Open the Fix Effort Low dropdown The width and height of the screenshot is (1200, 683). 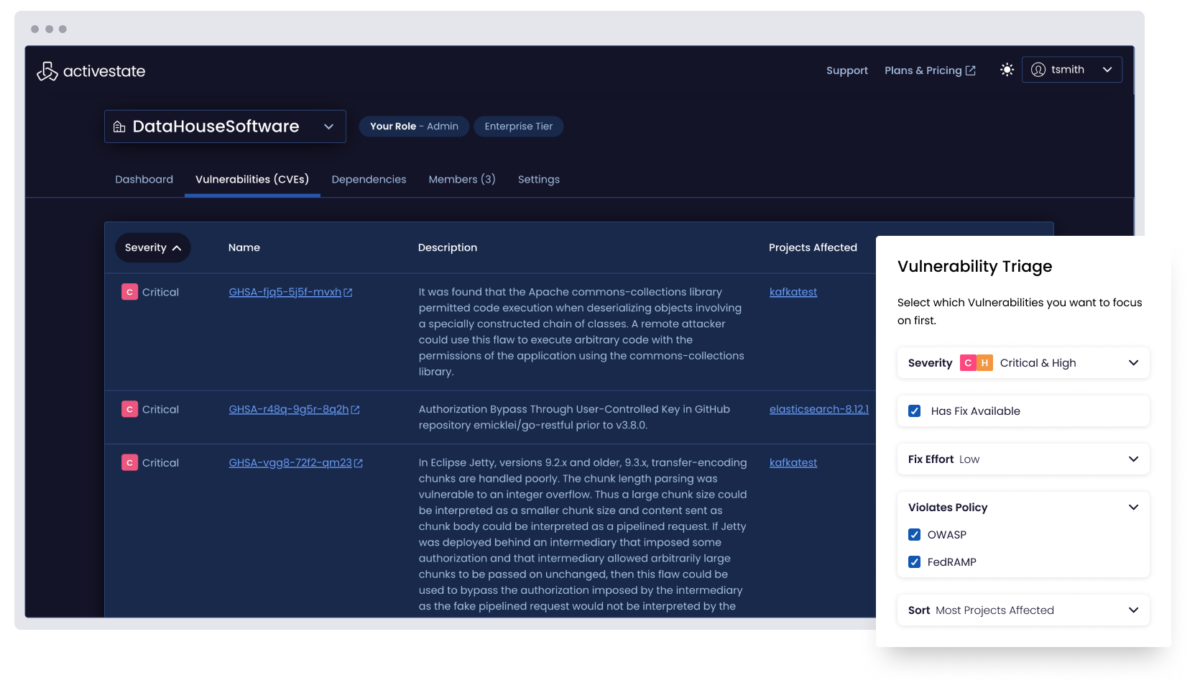tap(1132, 459)
